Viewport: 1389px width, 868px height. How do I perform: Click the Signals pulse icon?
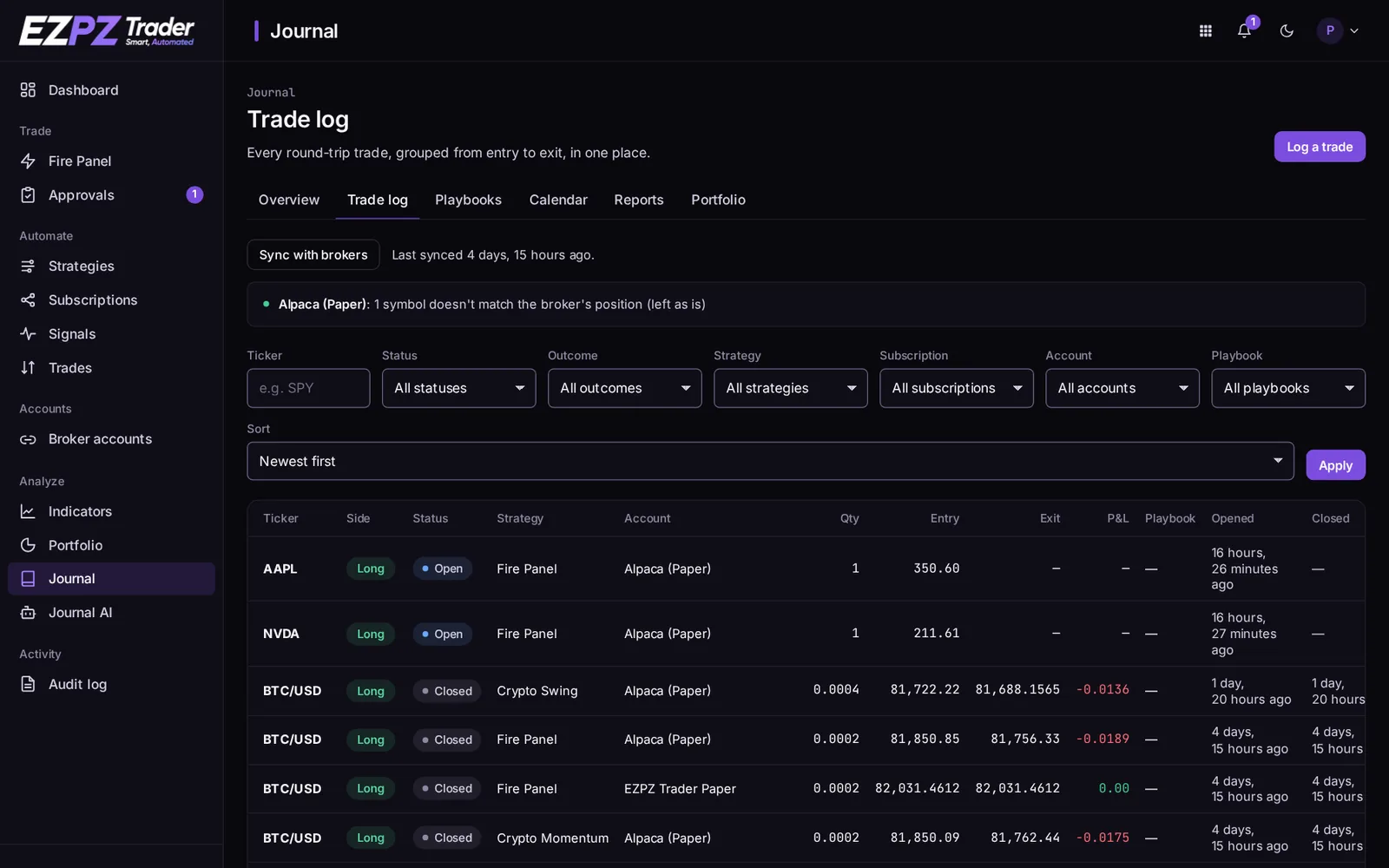28,333
